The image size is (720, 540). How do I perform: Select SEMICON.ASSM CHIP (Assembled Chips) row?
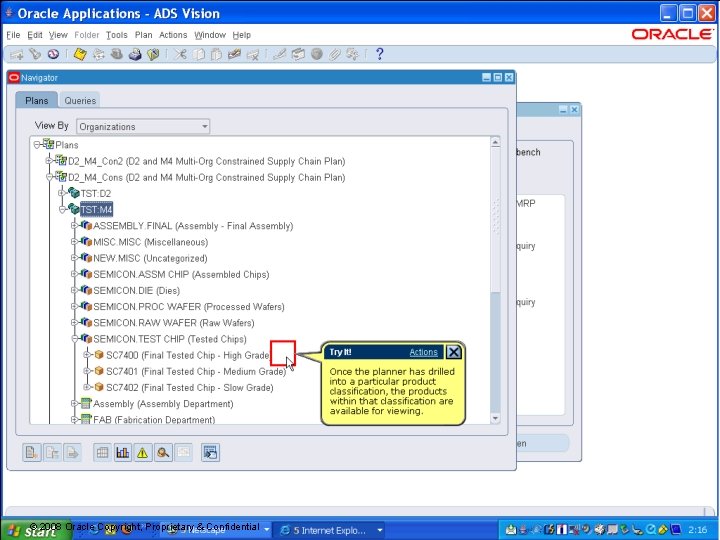point(181,275)
